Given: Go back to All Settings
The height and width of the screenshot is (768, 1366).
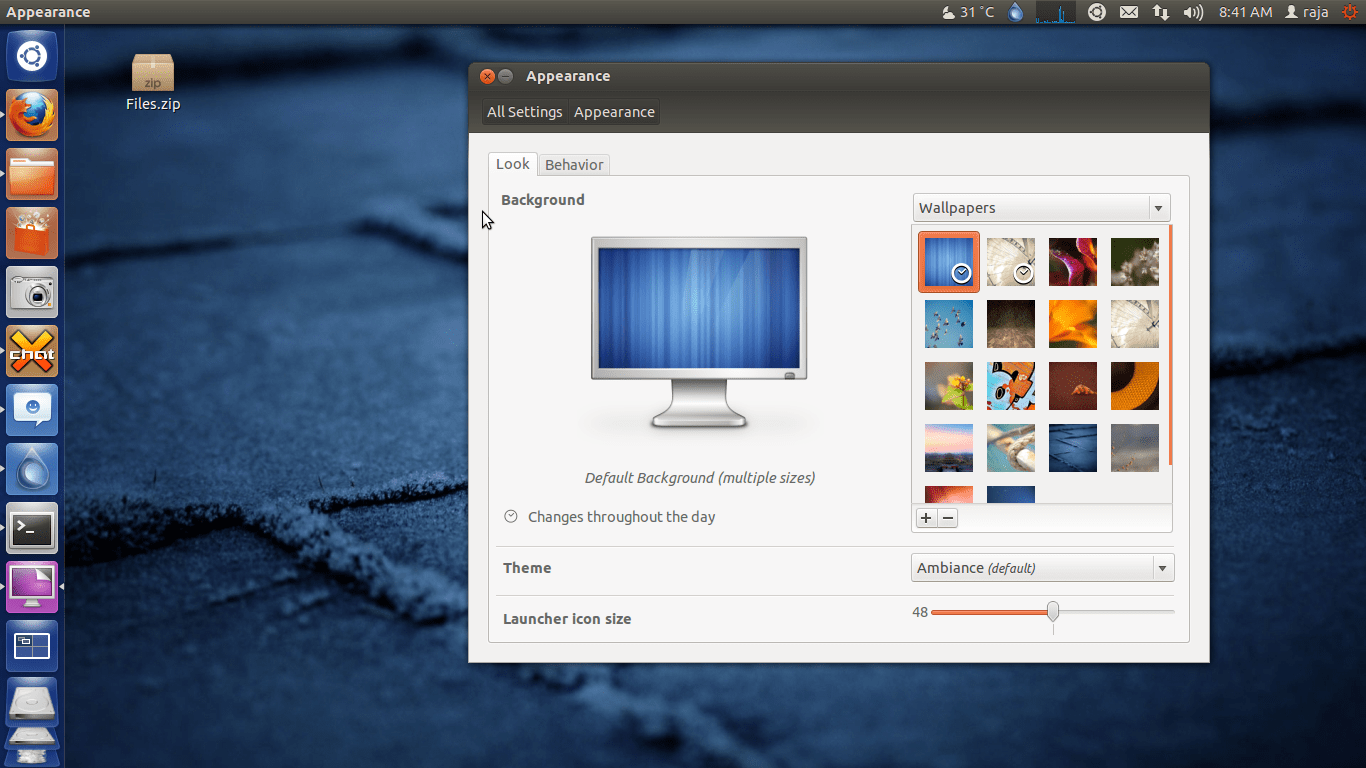Looking at the screenshot, I should coord(524,112).
